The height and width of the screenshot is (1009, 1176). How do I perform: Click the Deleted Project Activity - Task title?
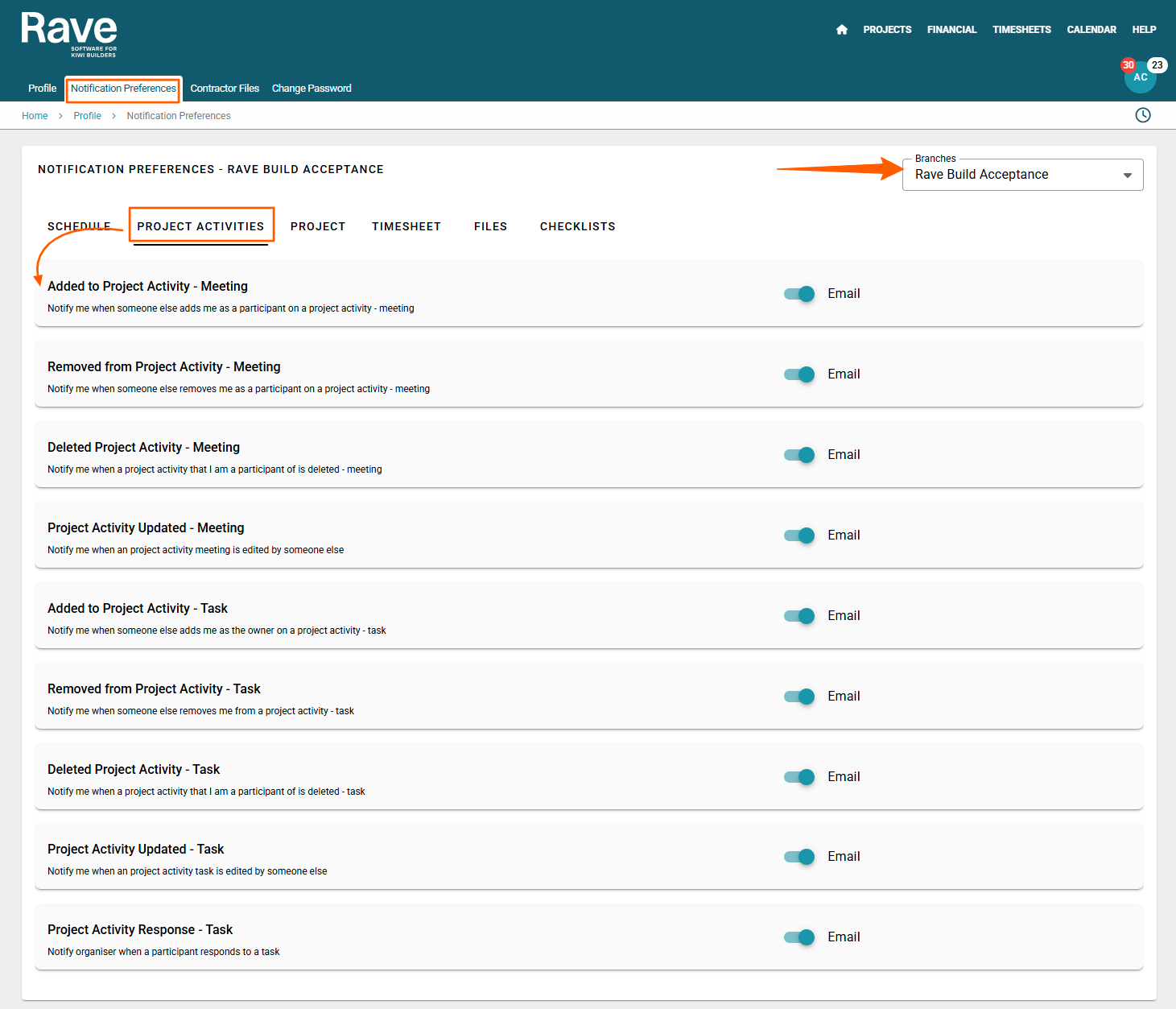pyautogui.click(x=134, y=770)
